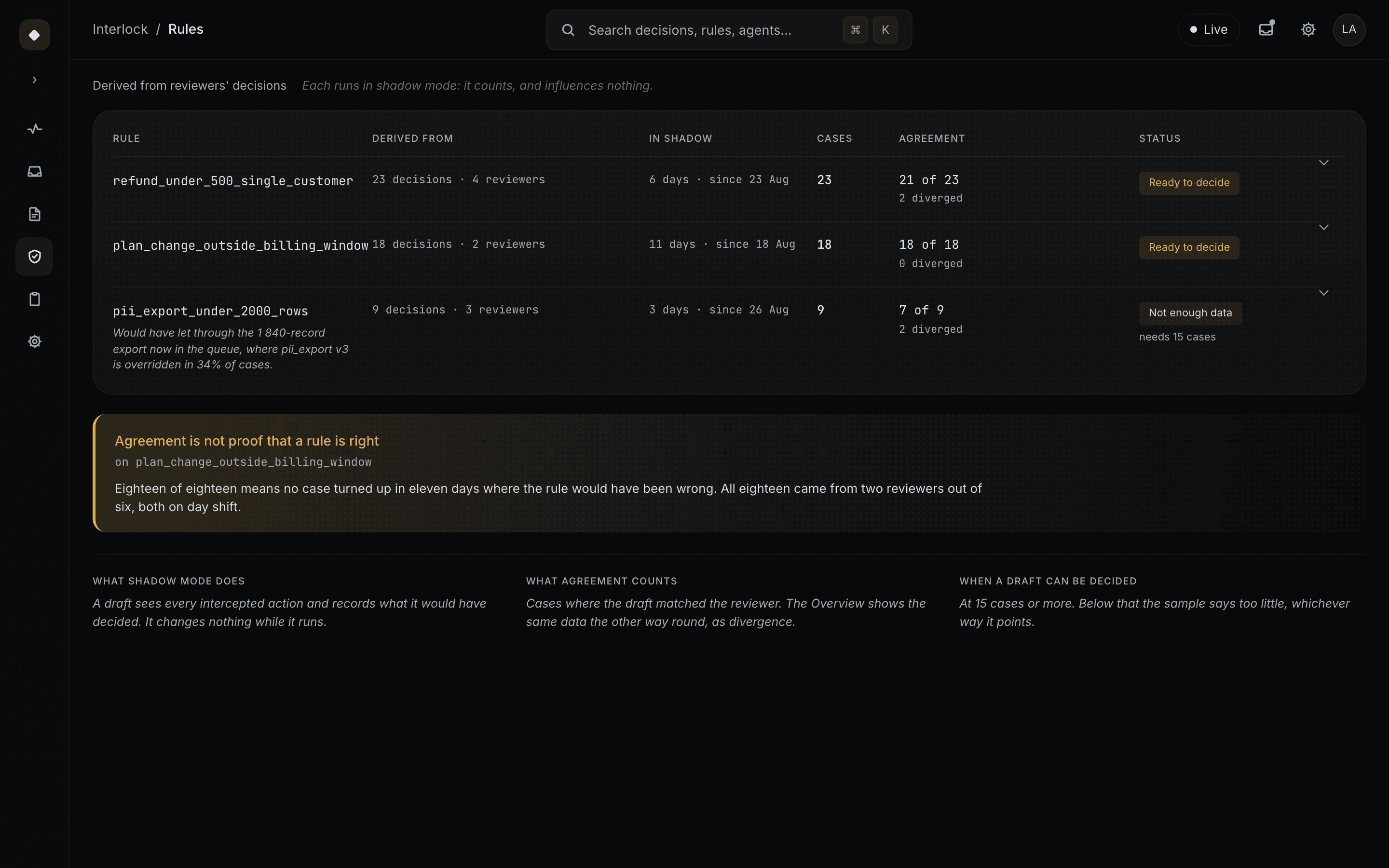Viewport: 1389px width, 868px height.
Task: Click Ready to decide for refund_under_500_single_customer
Action: (x=1189, y=183)
